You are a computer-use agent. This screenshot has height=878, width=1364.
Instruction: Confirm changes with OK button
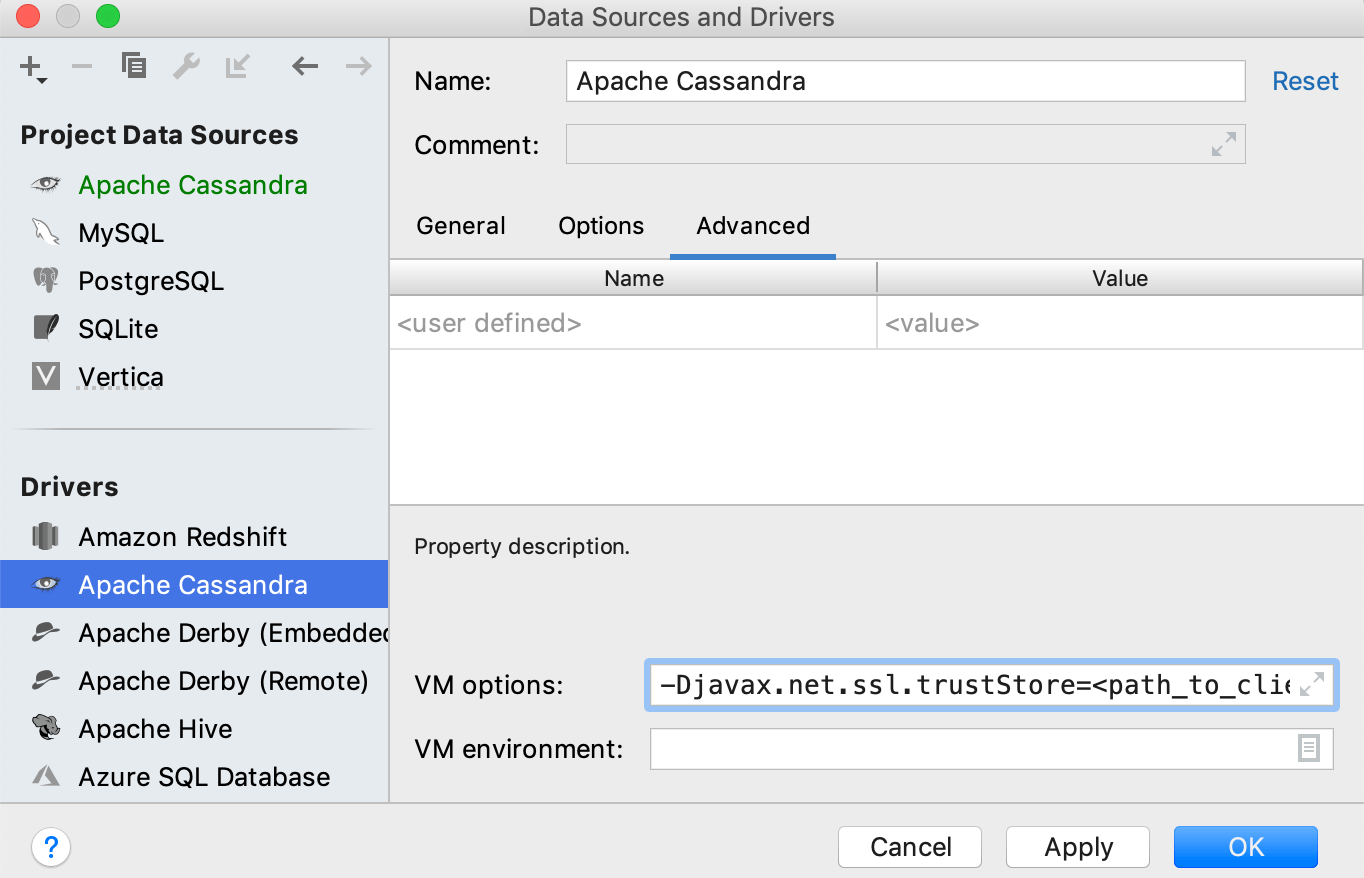[x=1244, y=847]
